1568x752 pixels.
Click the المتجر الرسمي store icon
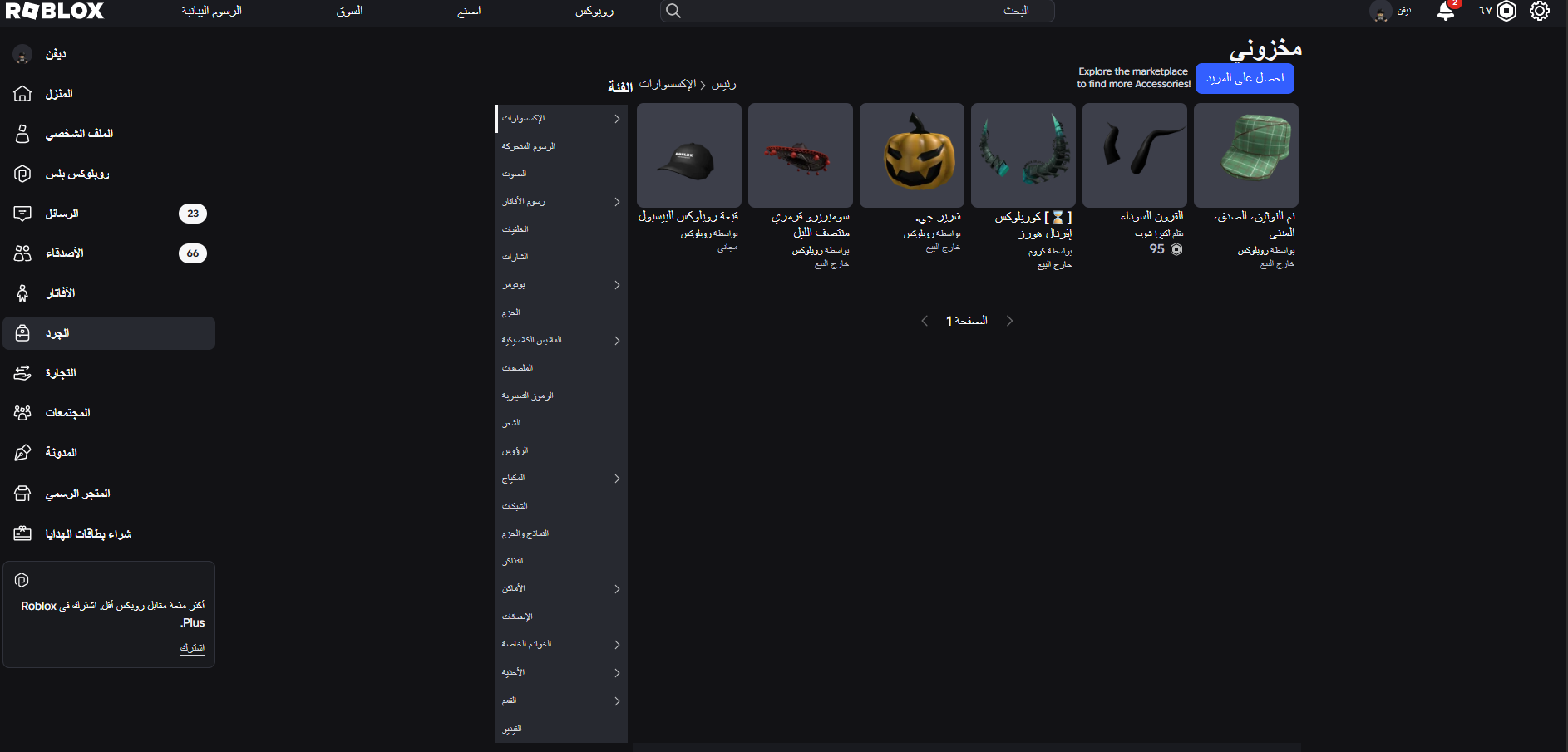(22, 494)
